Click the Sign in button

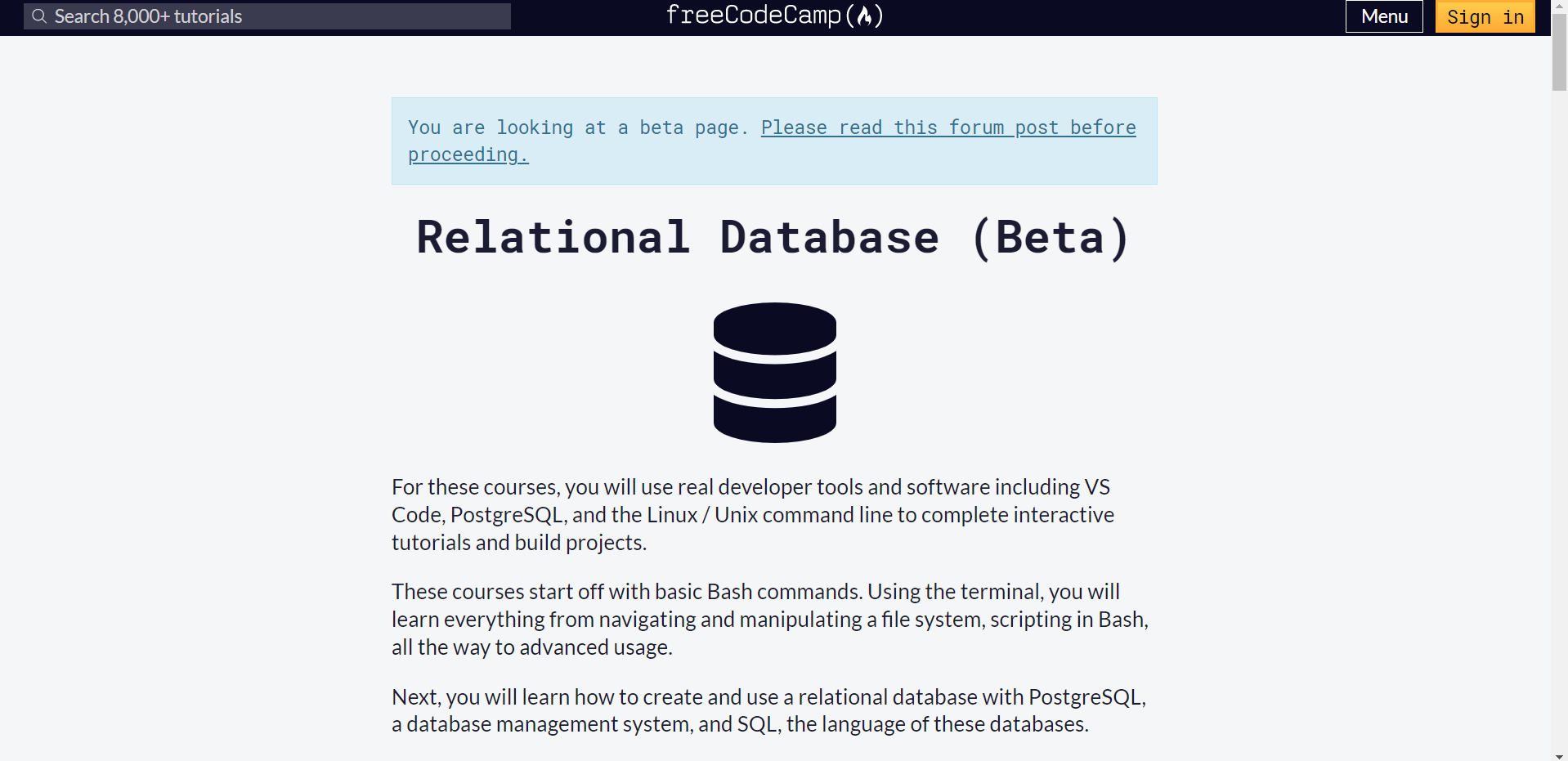tap(1485, 16)
